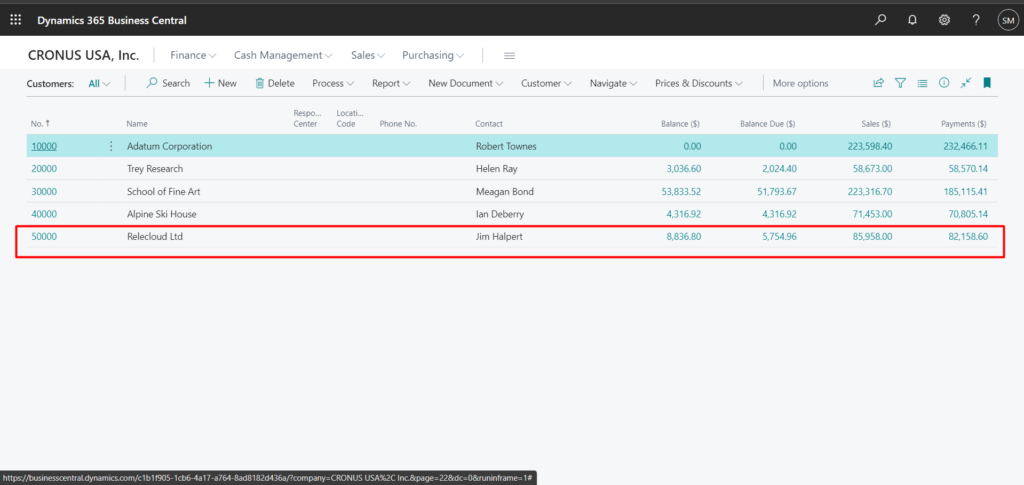Open payments 82,158.60 for Relecloud Ltd
Image resolution: width=1024 pixels, height=485 pixels.
968,236
